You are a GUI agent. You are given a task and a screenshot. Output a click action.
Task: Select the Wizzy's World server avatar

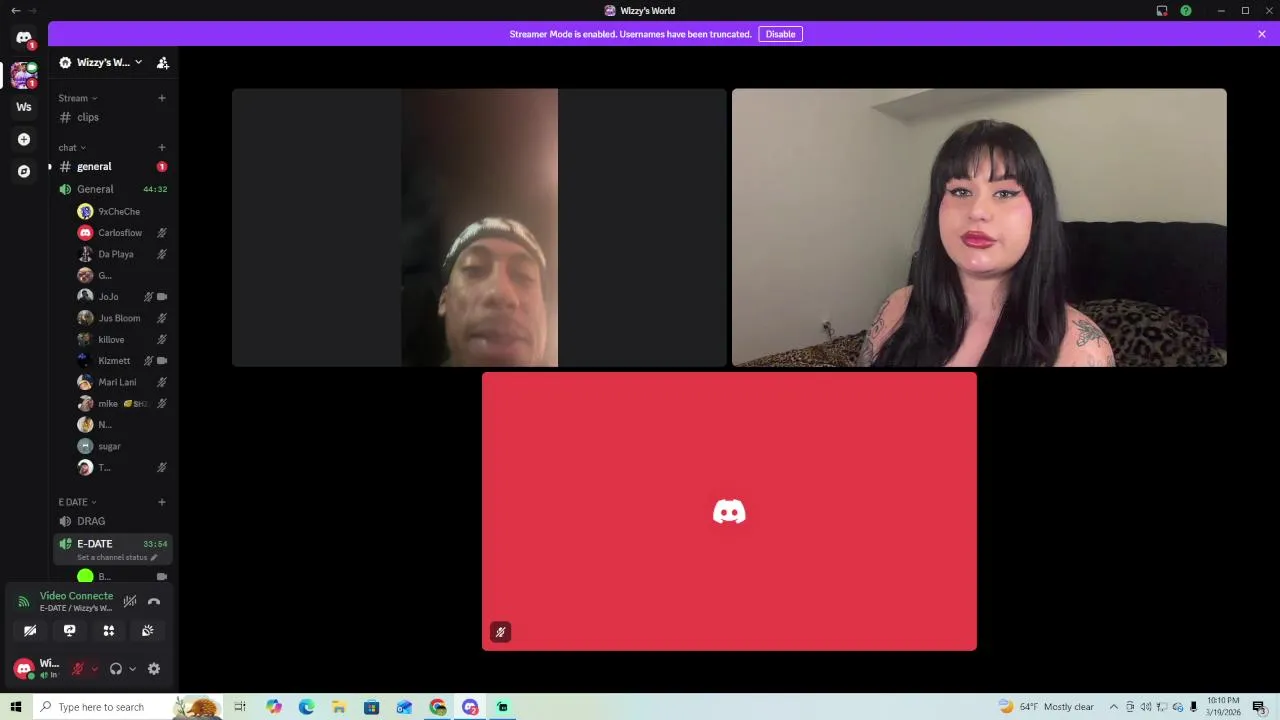pos(24,75)
